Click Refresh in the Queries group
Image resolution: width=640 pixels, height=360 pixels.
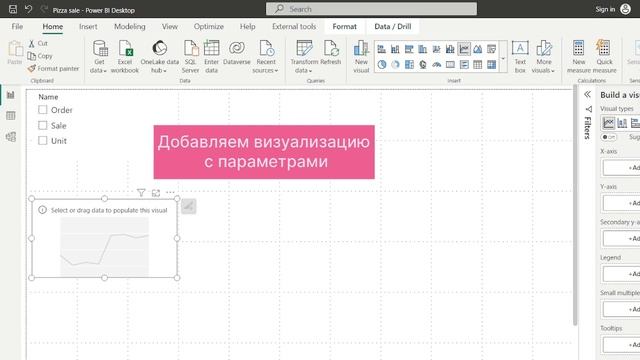pyautogui.click(x=330, y=52)
